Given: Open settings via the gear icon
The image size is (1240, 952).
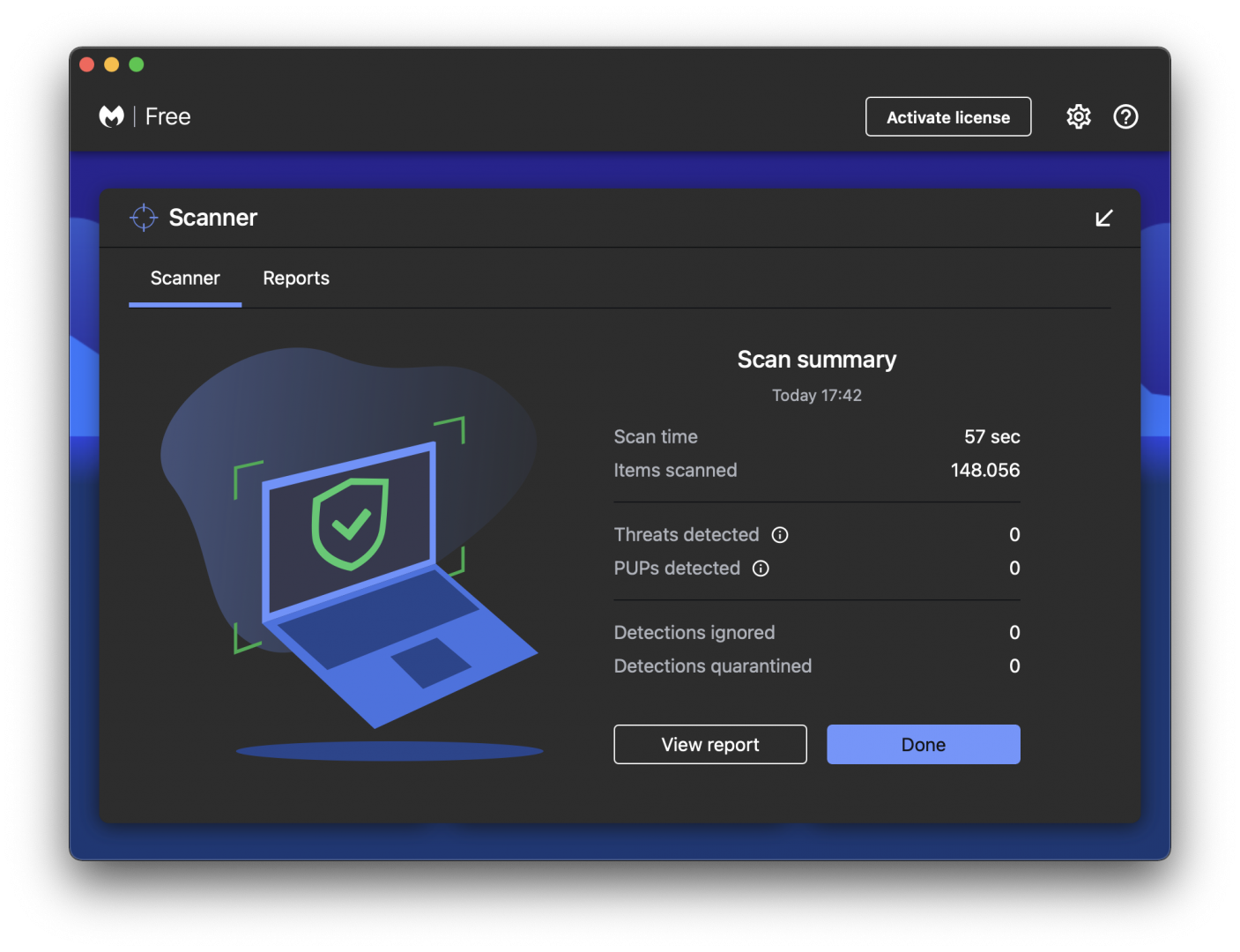Looking at the screenshot, I should pyautogui.click(x=1079, y=116).
